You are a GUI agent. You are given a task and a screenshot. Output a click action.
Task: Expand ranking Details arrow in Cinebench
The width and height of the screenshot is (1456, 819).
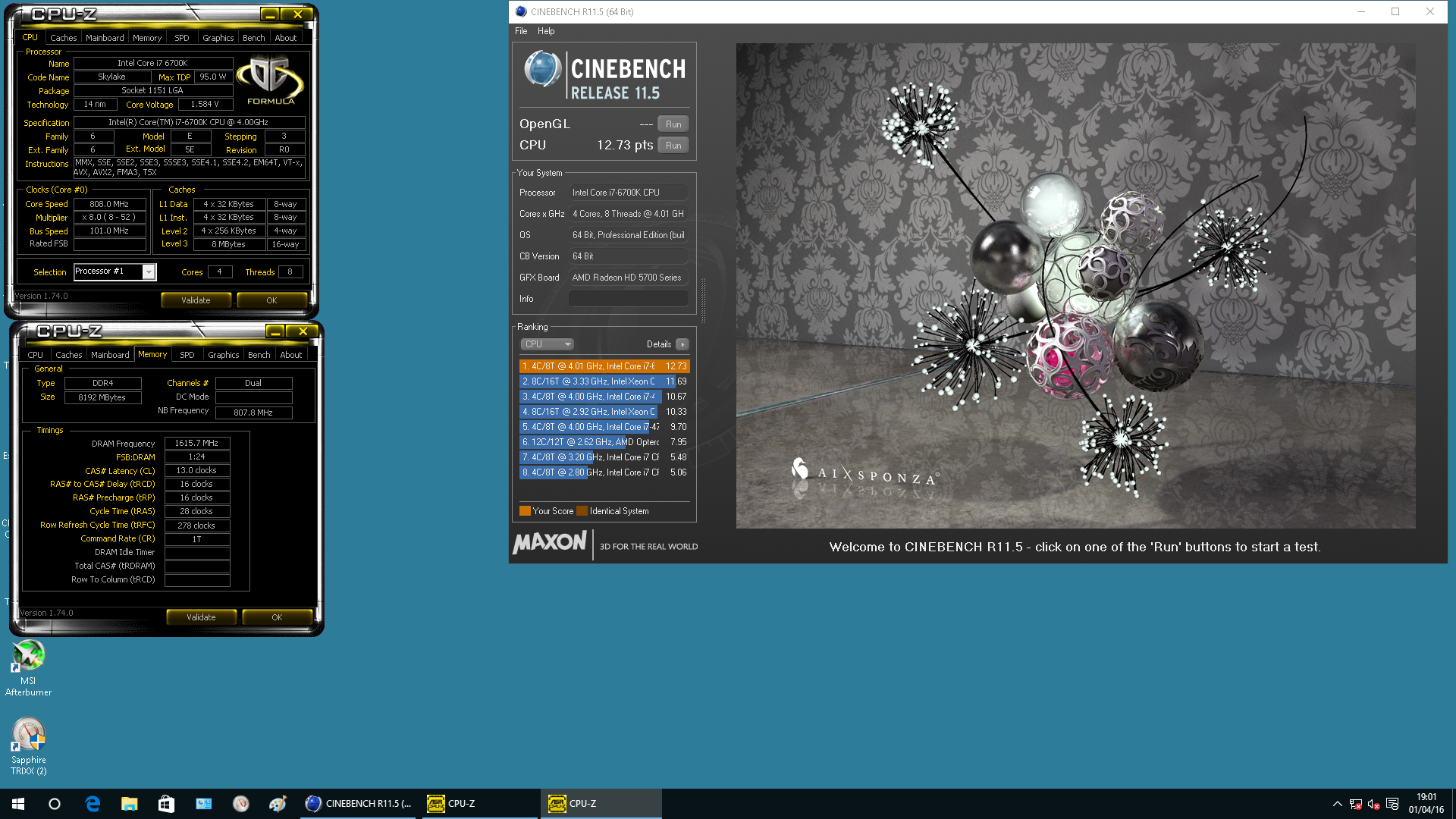click(x=682, y=344)
